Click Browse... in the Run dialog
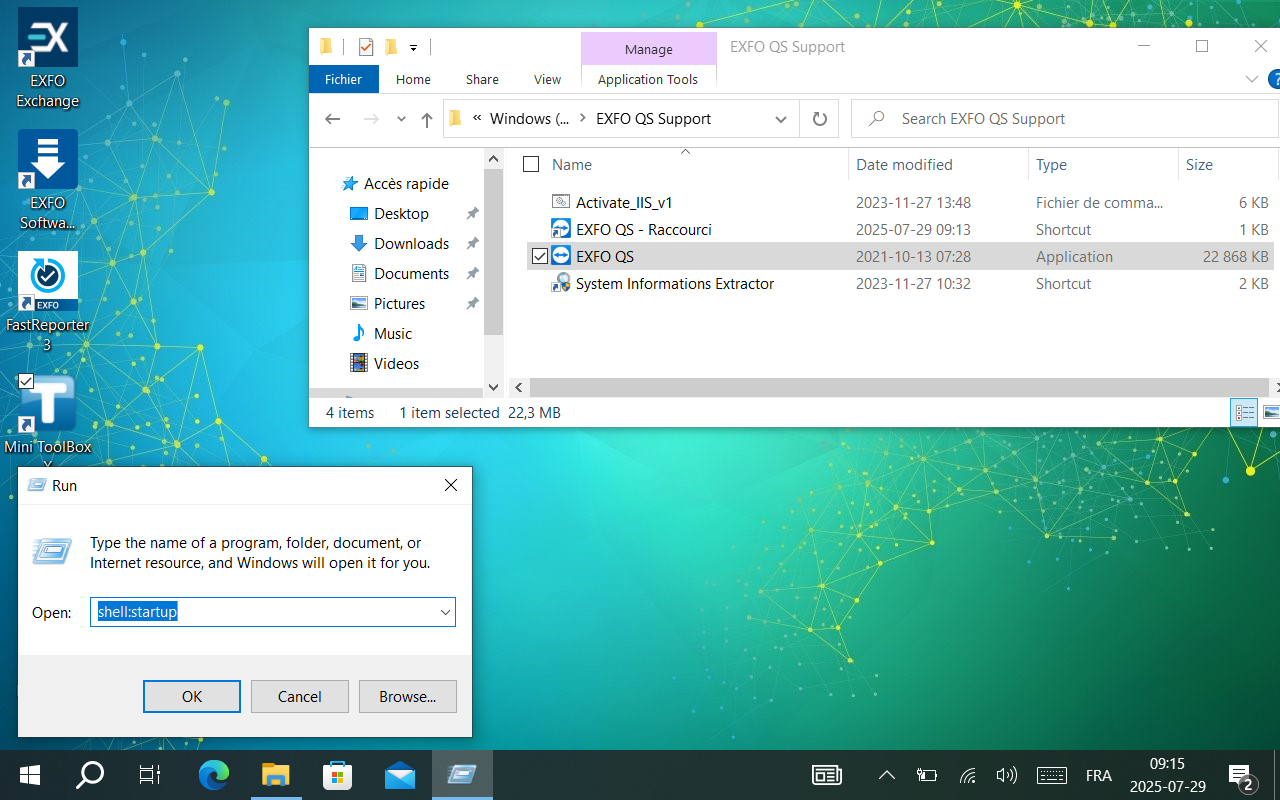The image size is (1280, 800). click(408, 697)
